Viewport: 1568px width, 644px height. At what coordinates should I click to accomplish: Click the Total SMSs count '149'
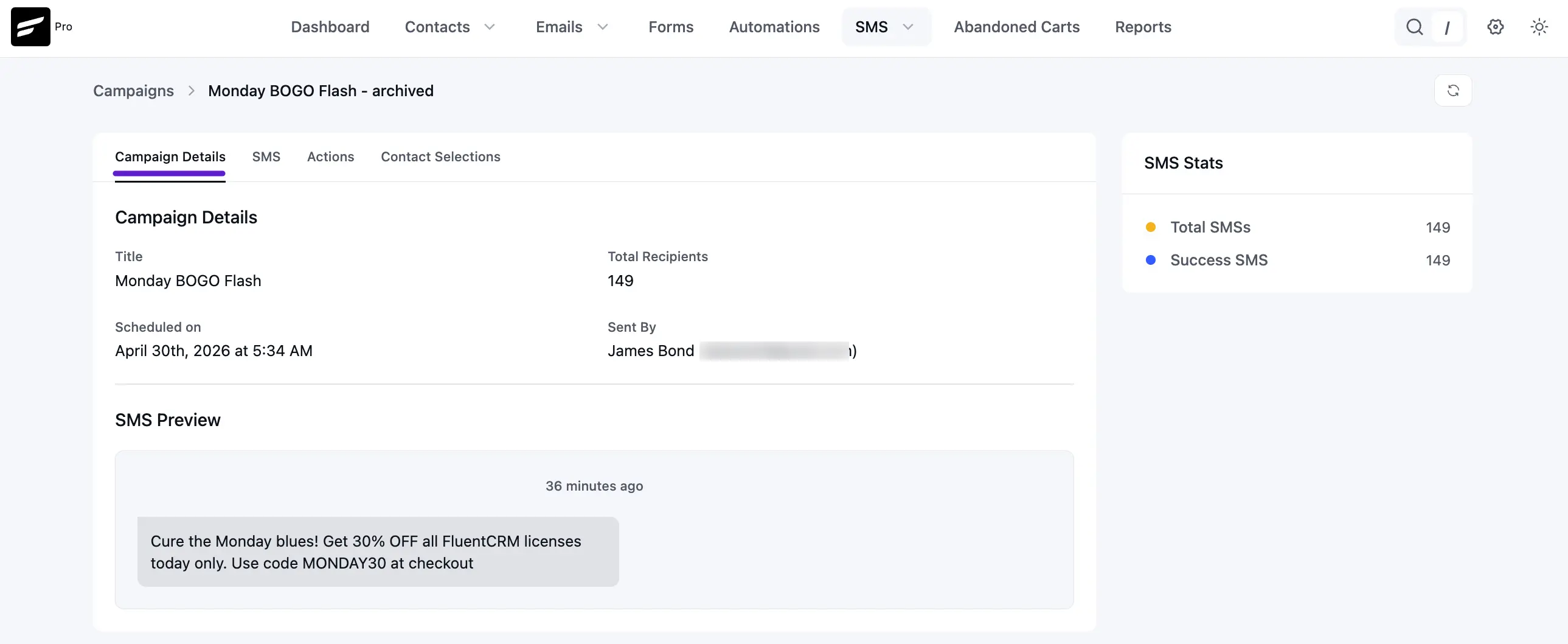(1438, 227)
